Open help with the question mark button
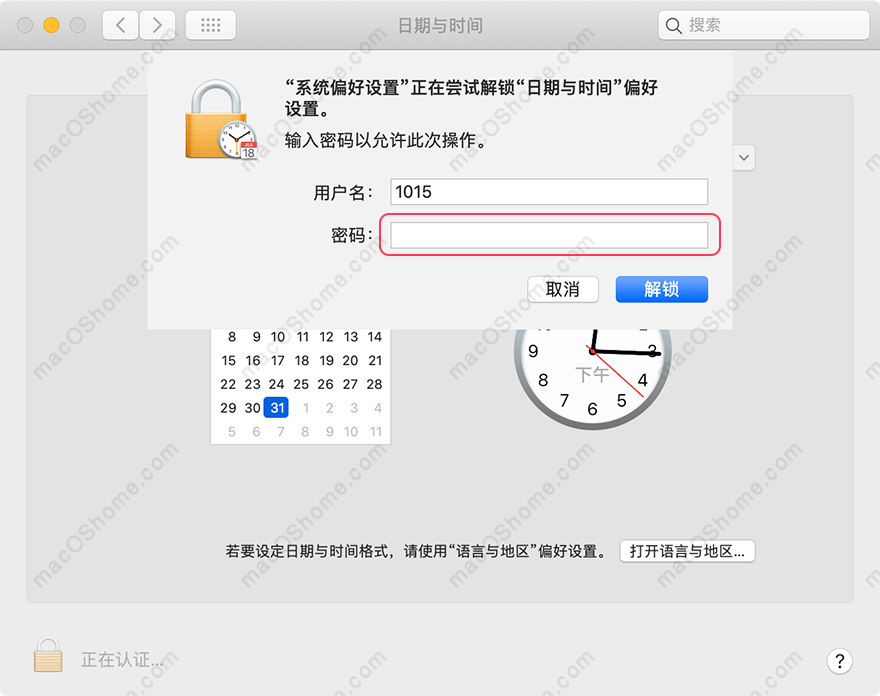The image size is (880, 696). [x=840, y=661]
